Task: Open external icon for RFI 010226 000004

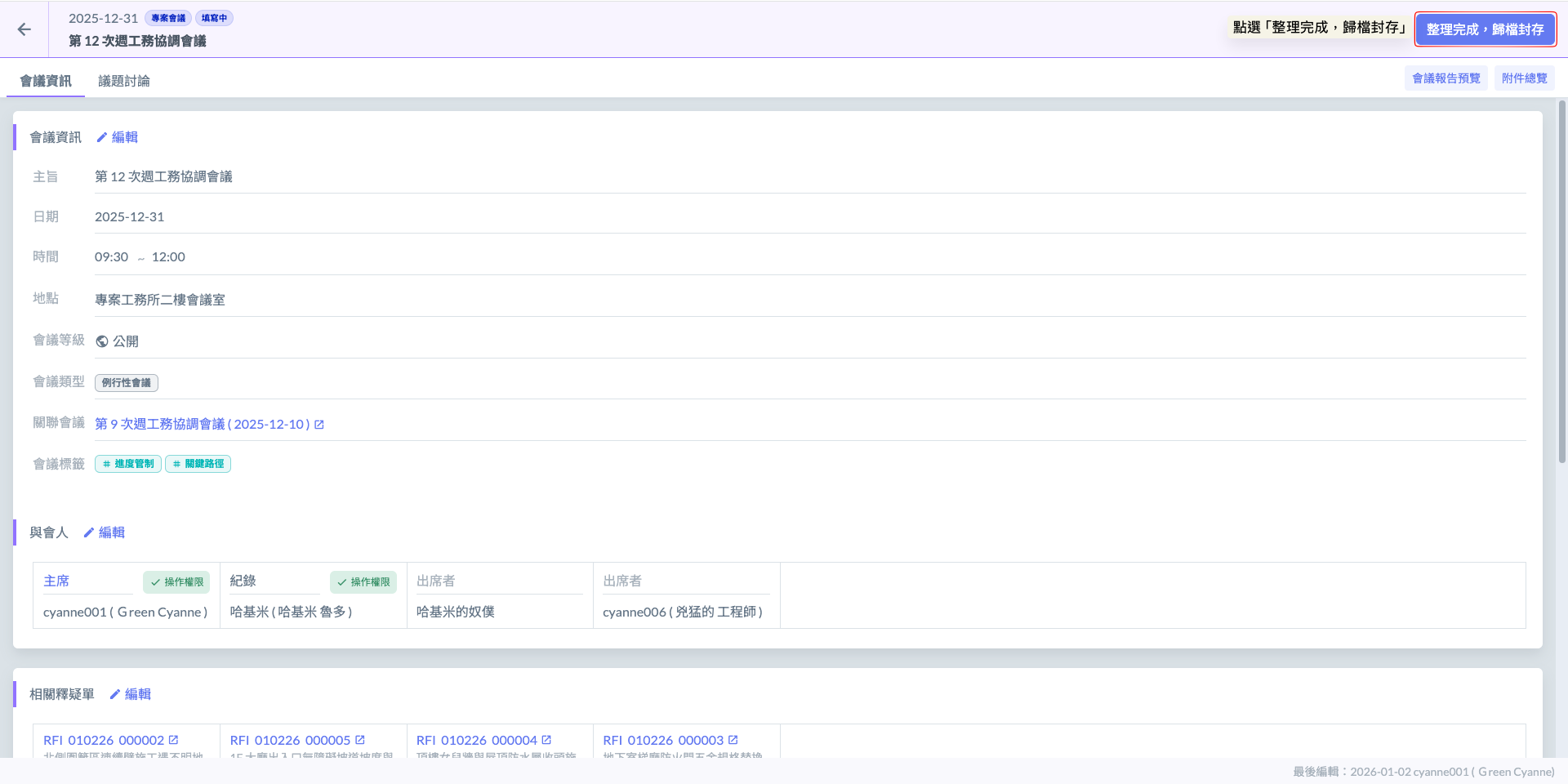Action: [546, 740]
